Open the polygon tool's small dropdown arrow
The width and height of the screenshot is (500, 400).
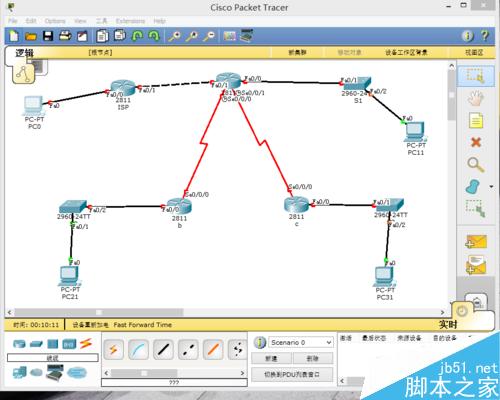pos(491,187)
